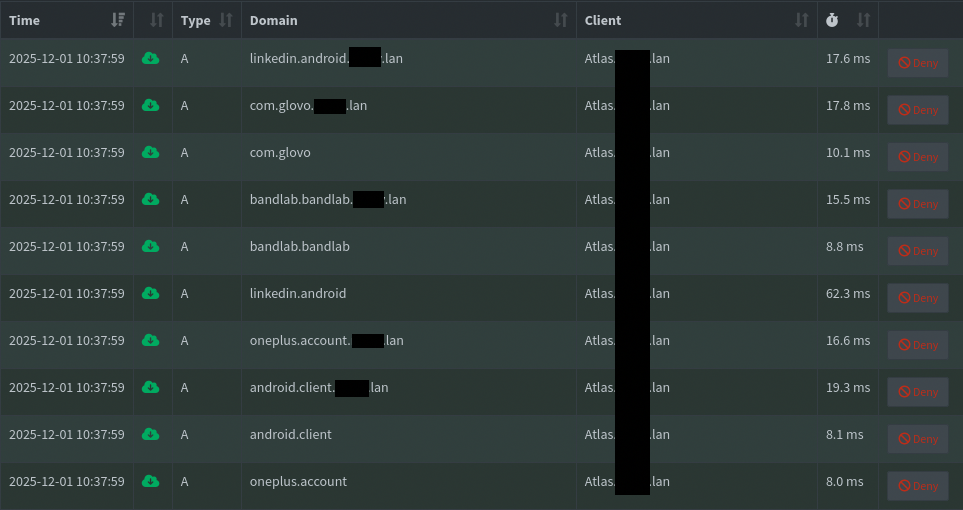Image resolution: width=963 pixels, height=510 pixels.
Task: Click the forwarded cloud icon for com.glovo row
Action: (x=151, y=152)
